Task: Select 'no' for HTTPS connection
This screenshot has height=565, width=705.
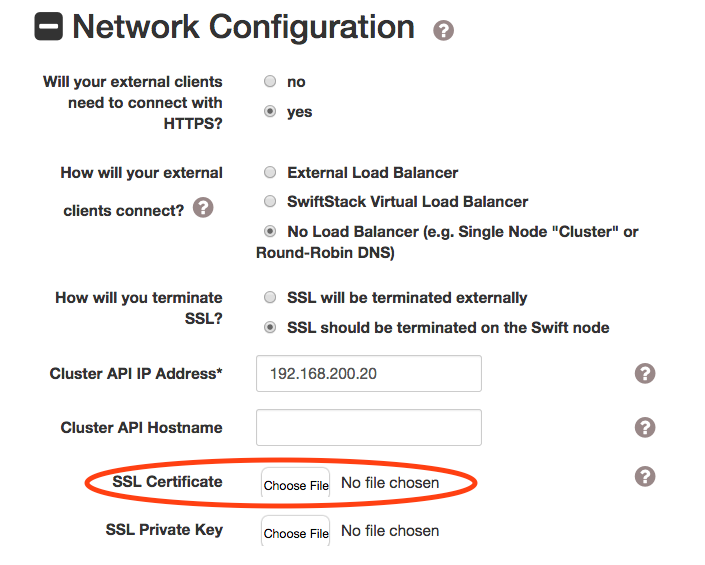Action: click(x=270, y=81)
